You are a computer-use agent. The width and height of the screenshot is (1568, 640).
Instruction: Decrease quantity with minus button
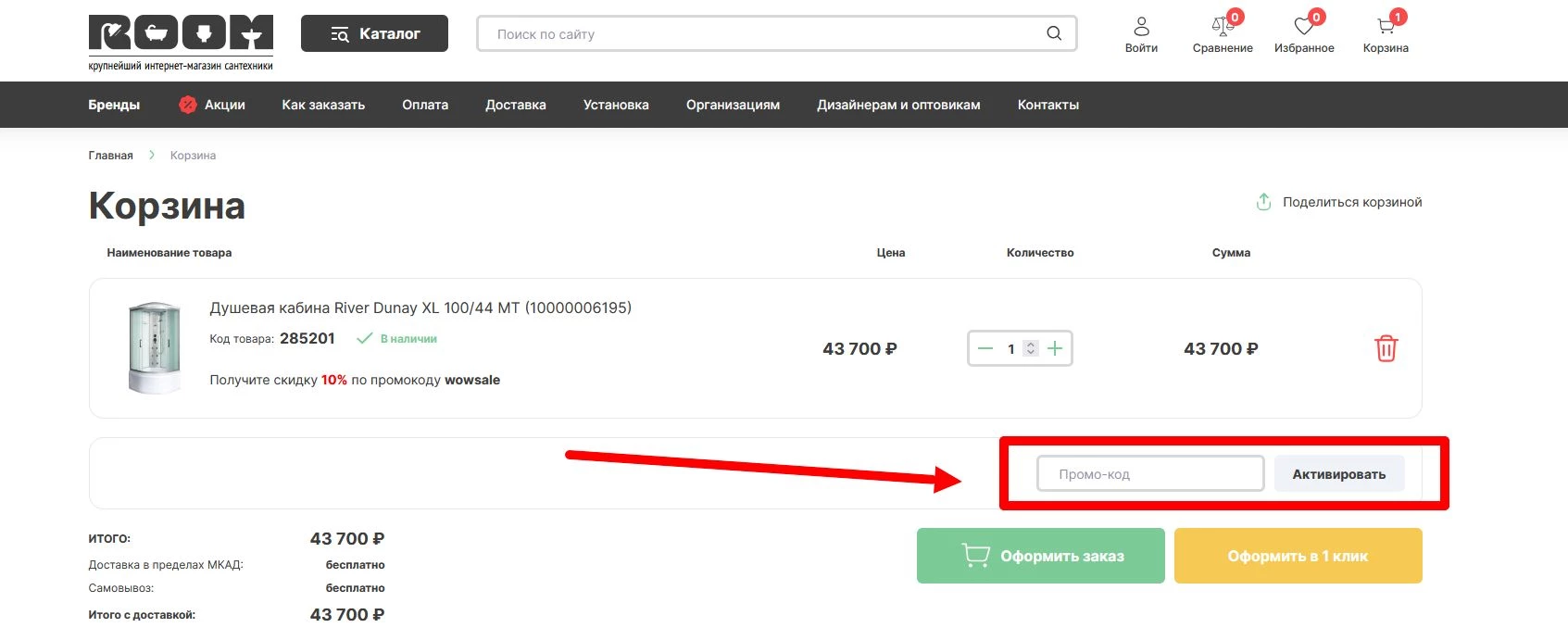point(985,348)
